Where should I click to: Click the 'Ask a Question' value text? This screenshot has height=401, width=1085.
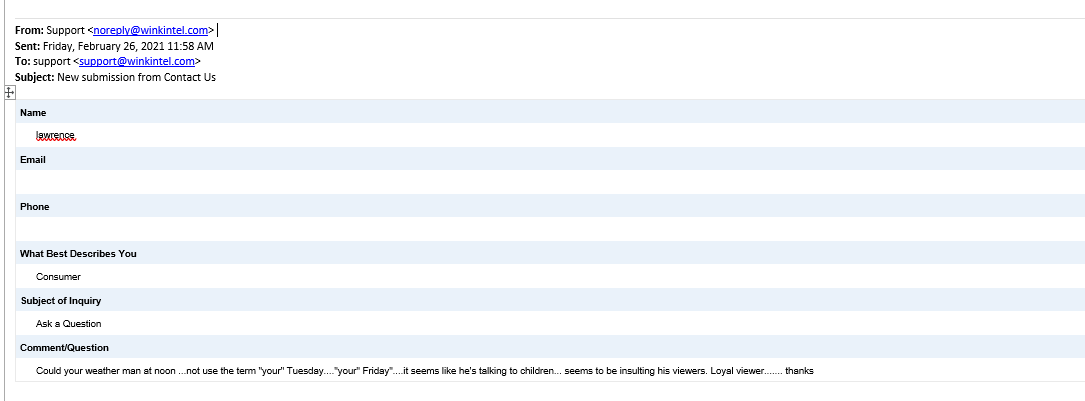68,324
